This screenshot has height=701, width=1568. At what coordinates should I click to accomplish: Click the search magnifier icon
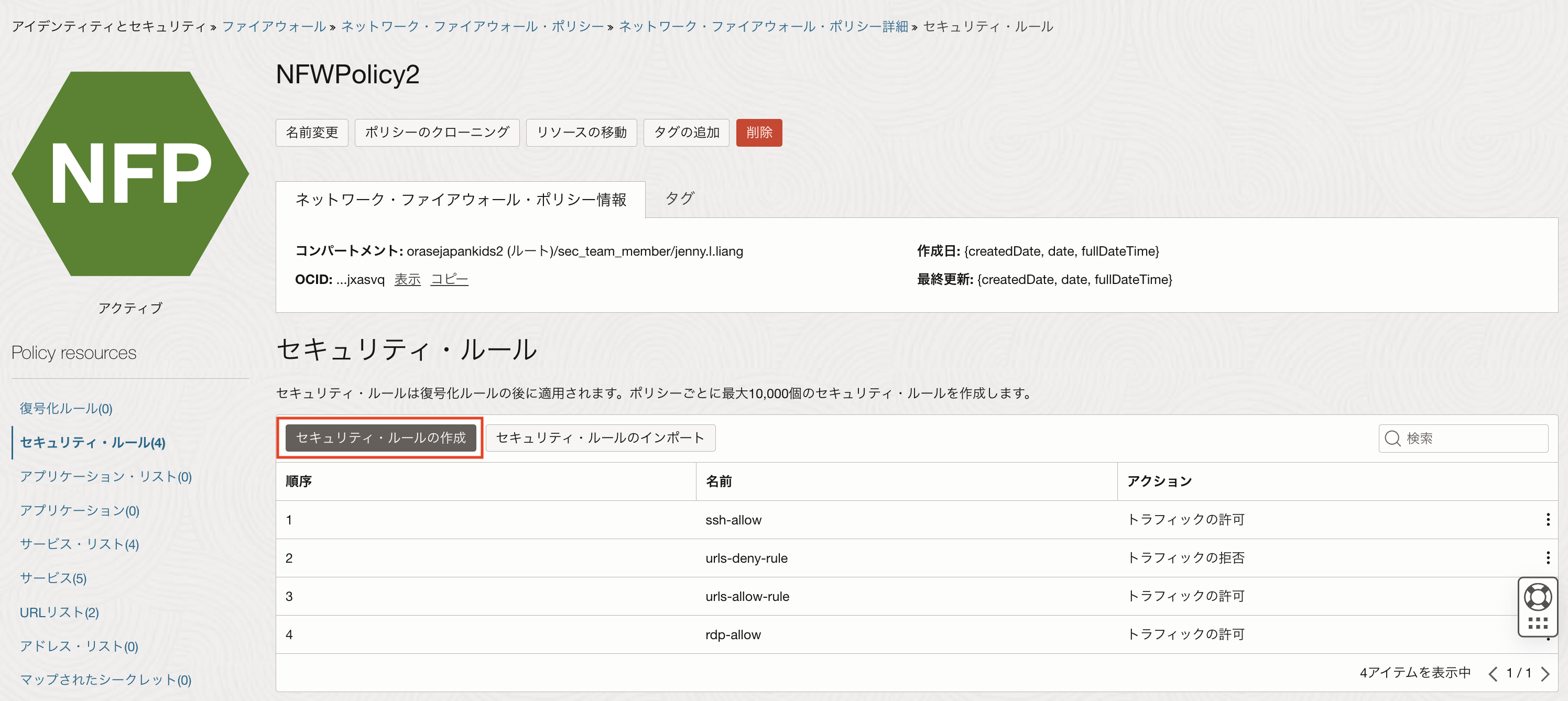pos(1392,438)
